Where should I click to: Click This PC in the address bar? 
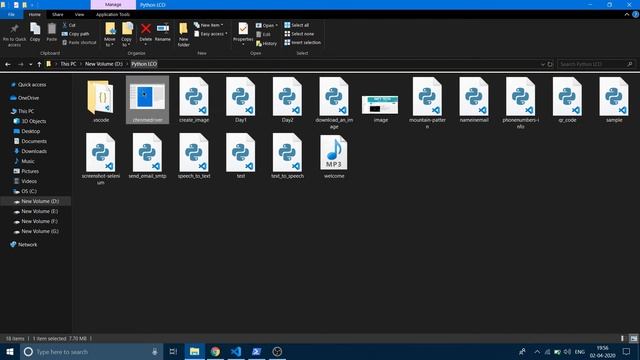(x=68, y=64)
